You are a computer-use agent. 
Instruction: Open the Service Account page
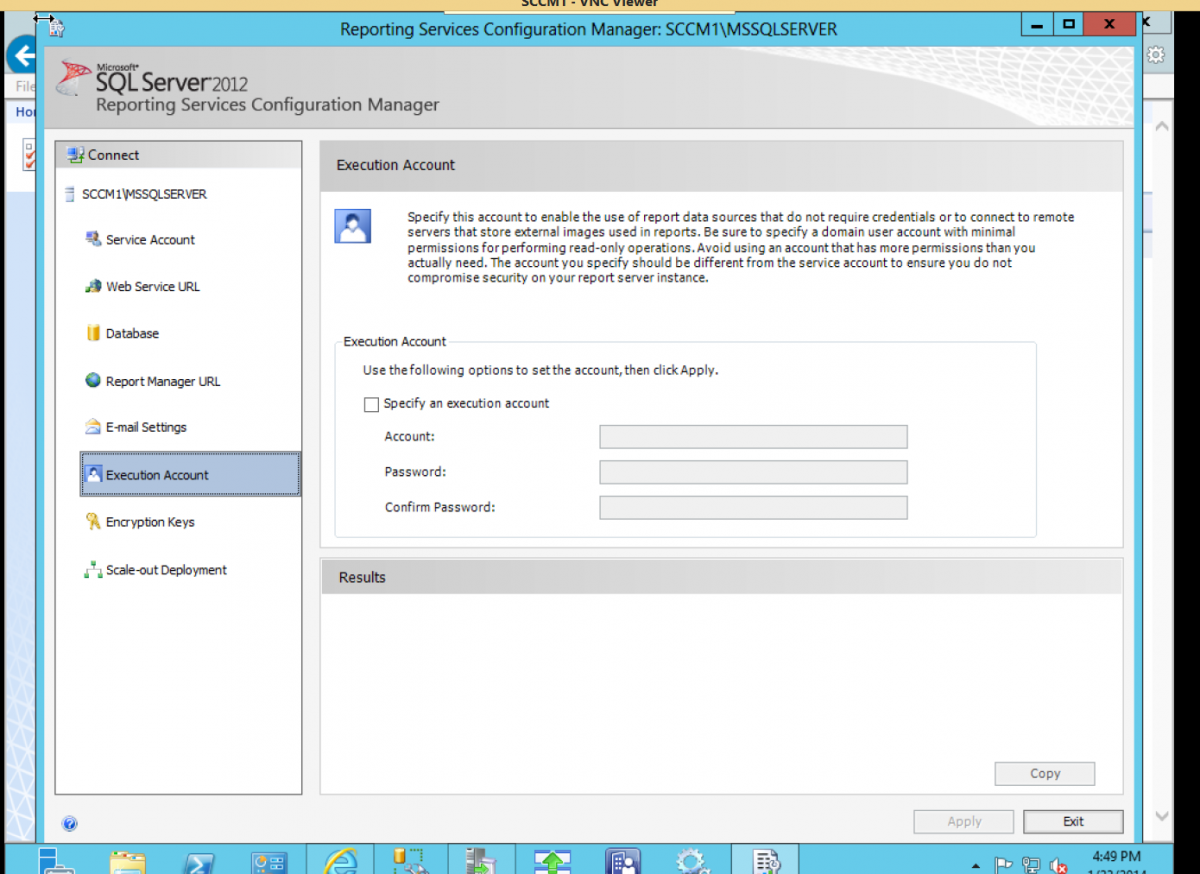tap(150, 240)
